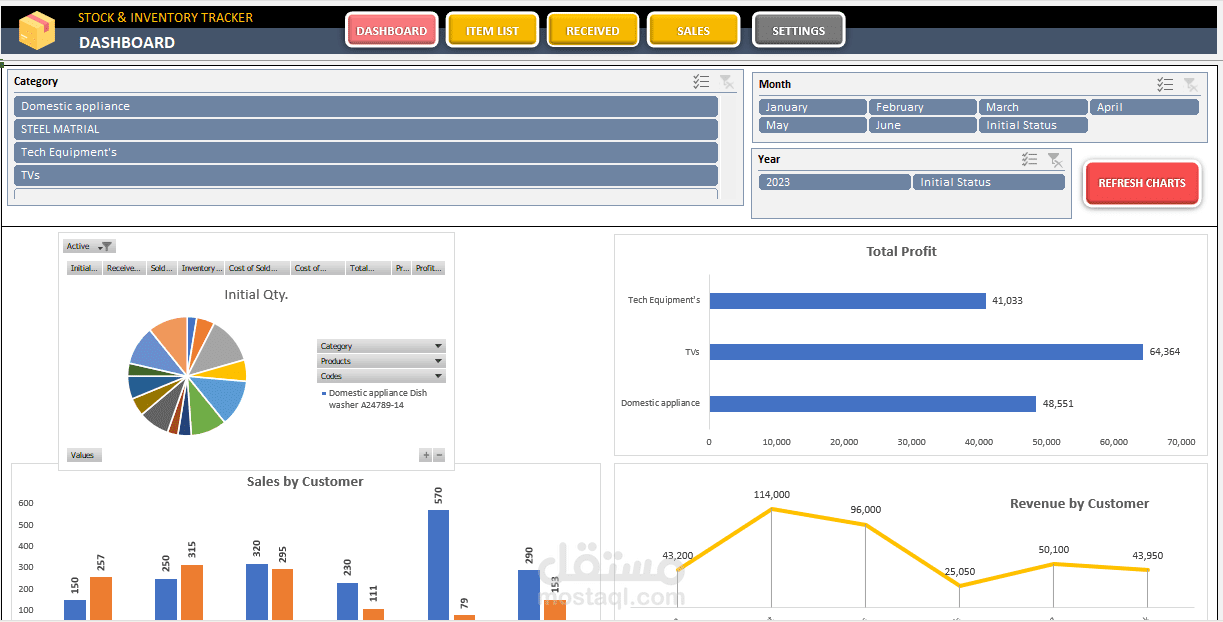Open the SETTINGS tab
The height and width of the screenshot is (622, 1223).
[x=799, y=30]
